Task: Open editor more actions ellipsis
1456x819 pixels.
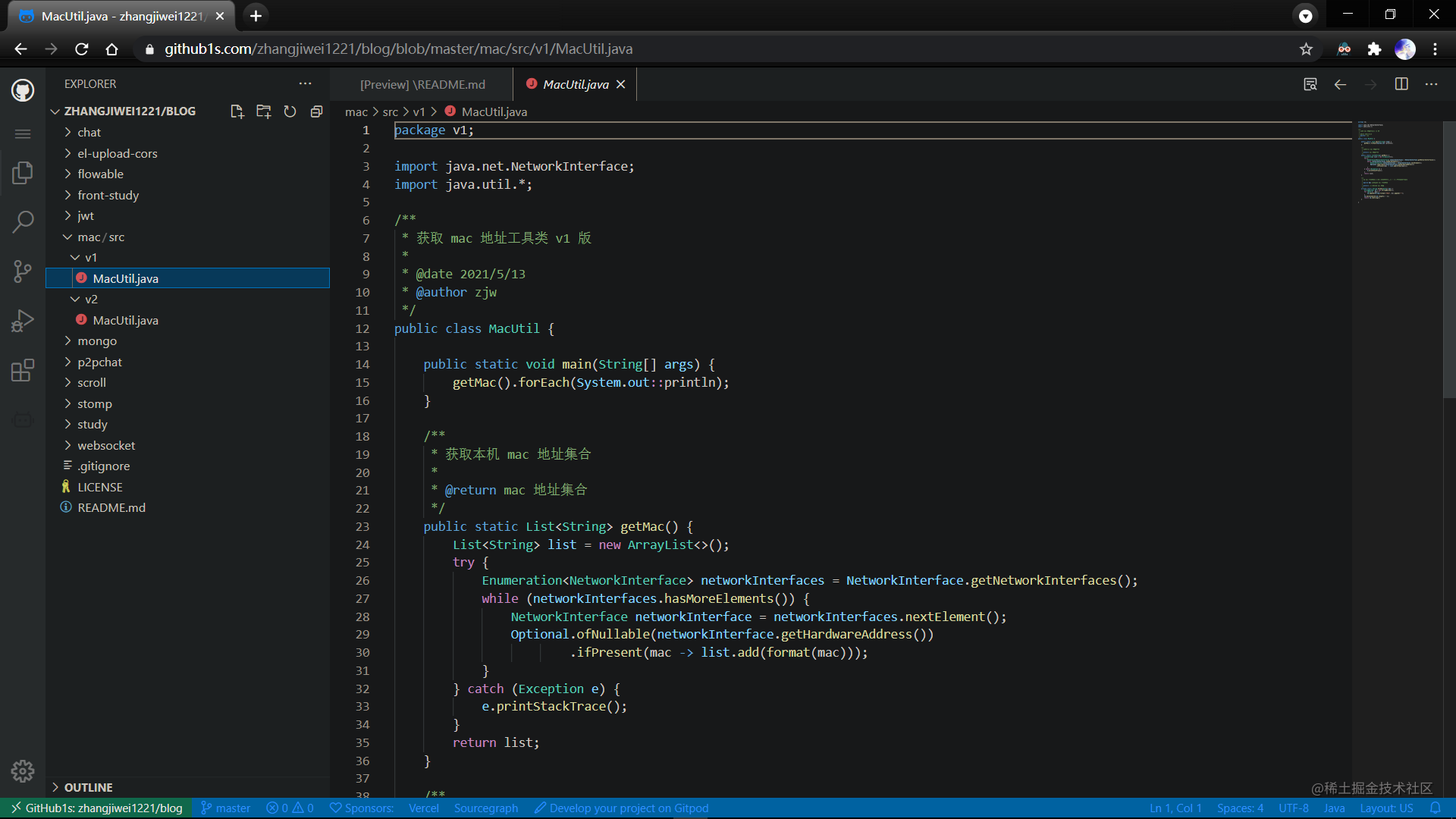Action: [x=1431, y=84]
